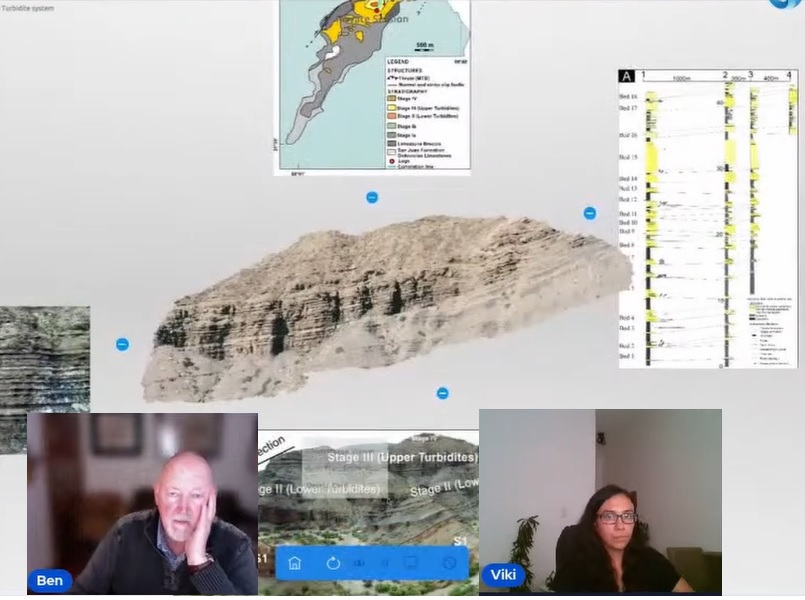
Task: Click the dim screen icon in the blue toolbar
Action: pyautogui.click(x=411, y=563)
